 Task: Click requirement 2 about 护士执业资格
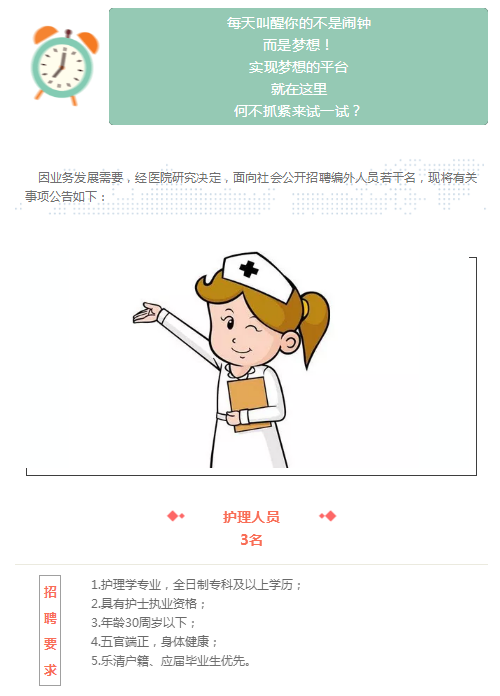[148, 604]
